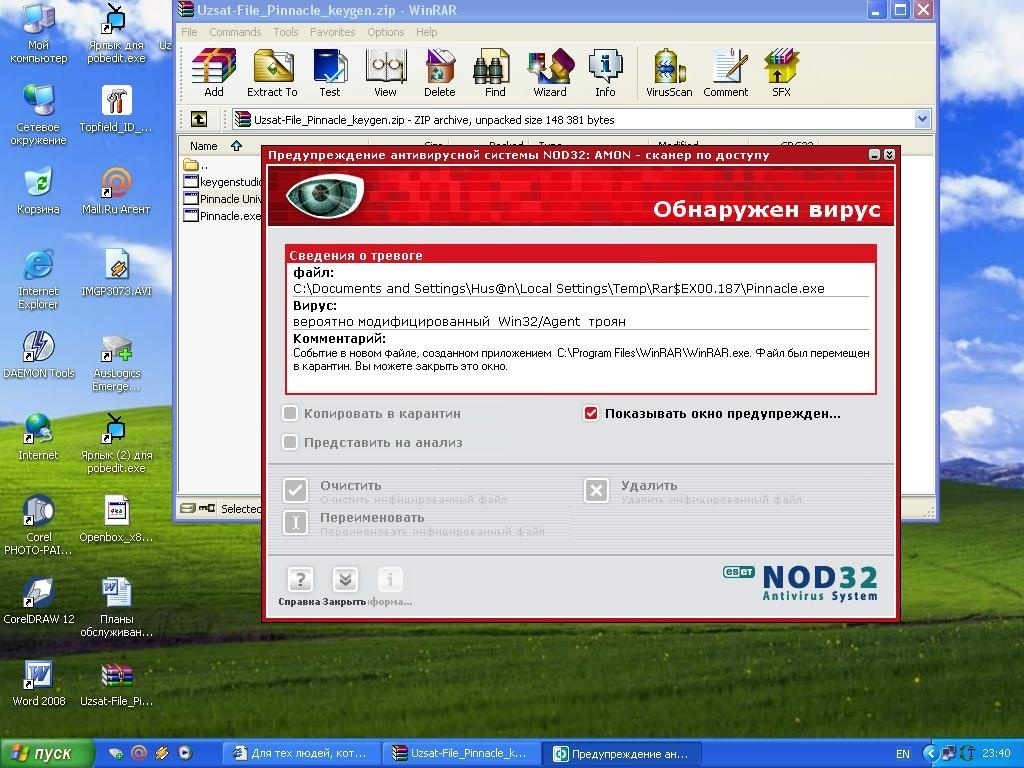Open the Options menu
Screen dimensions: 1024x768
pos(385,32)
